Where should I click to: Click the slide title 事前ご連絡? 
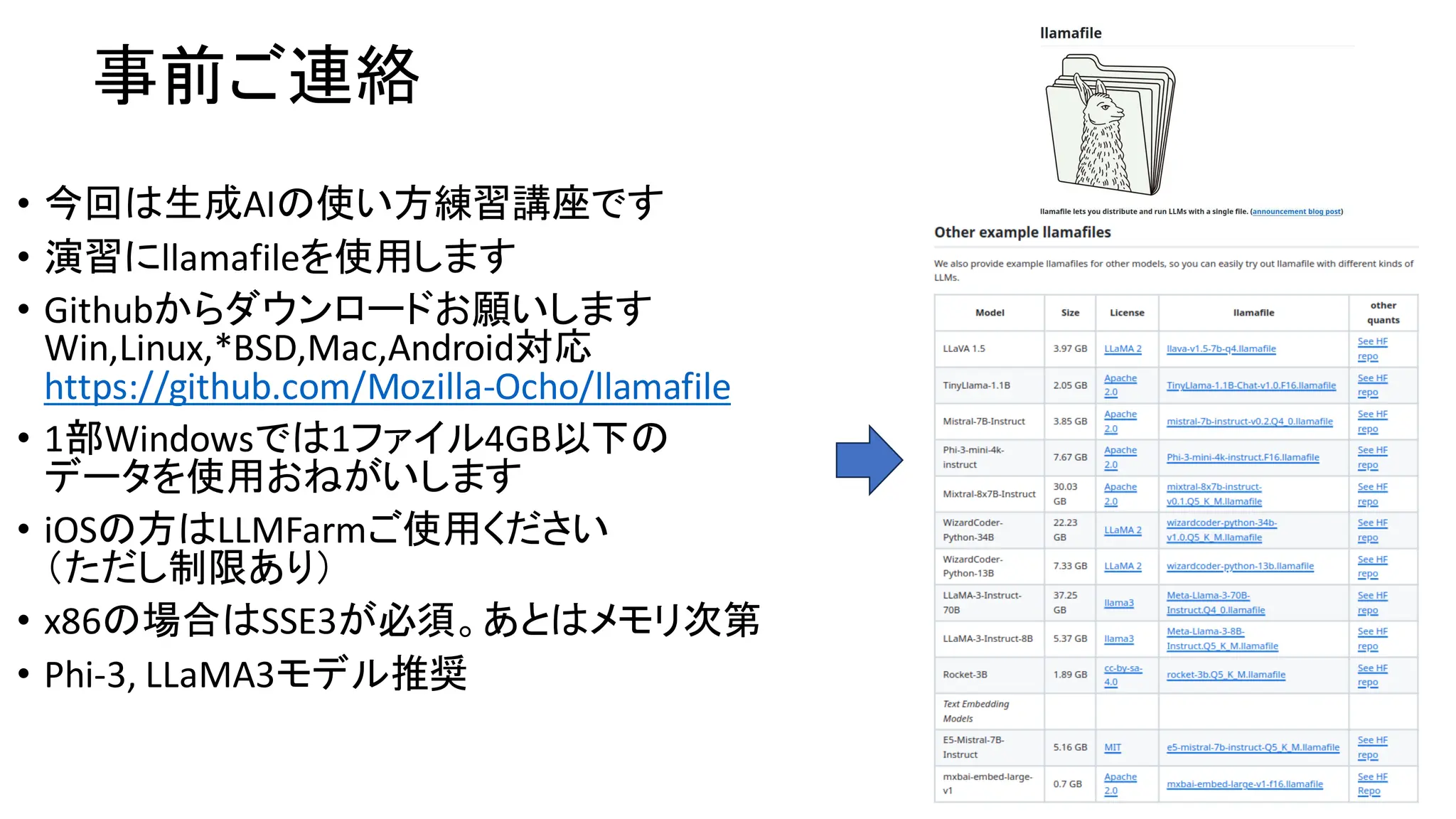(257, 75)
